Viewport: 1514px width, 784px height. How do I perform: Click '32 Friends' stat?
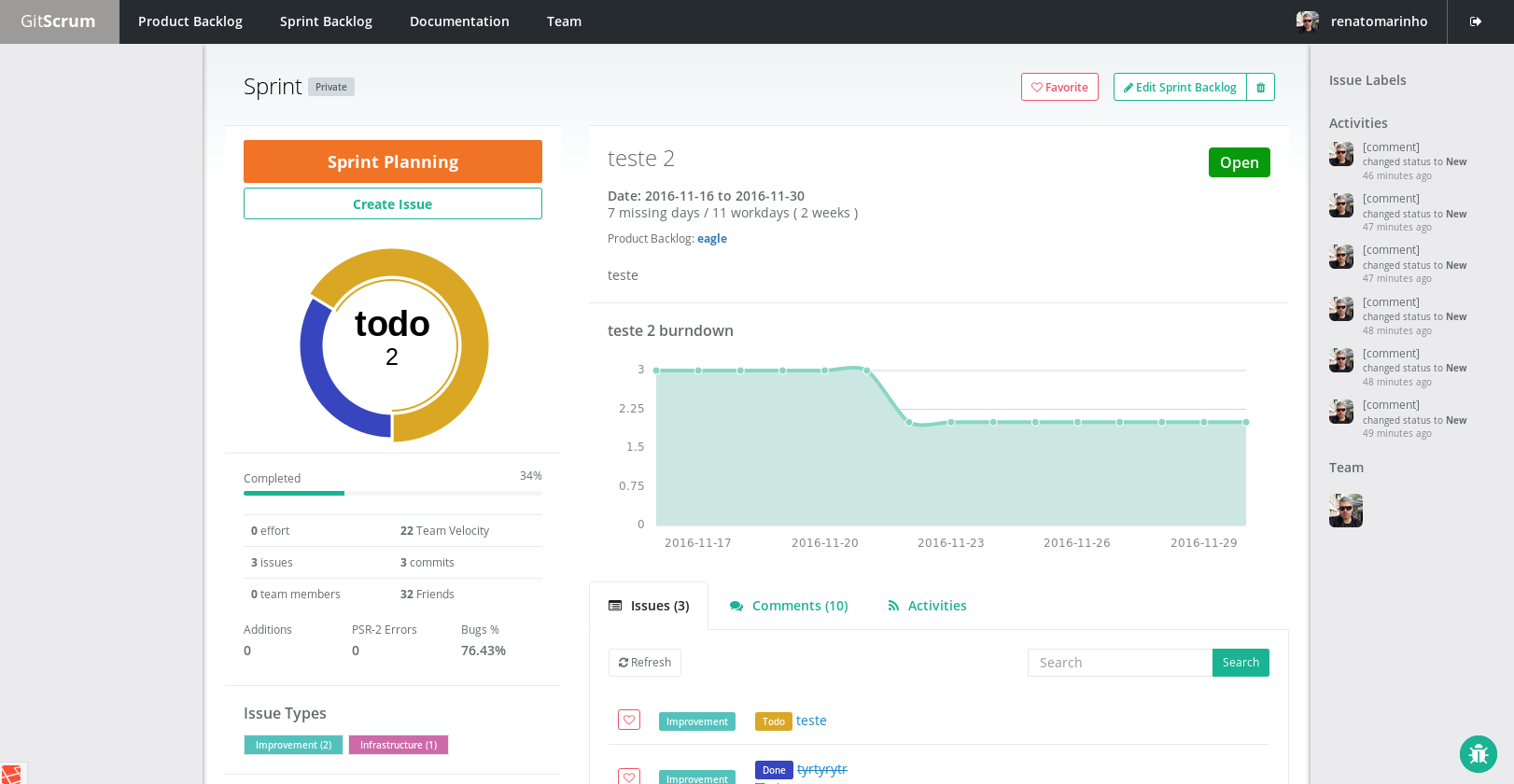click(x=427, y=595)
